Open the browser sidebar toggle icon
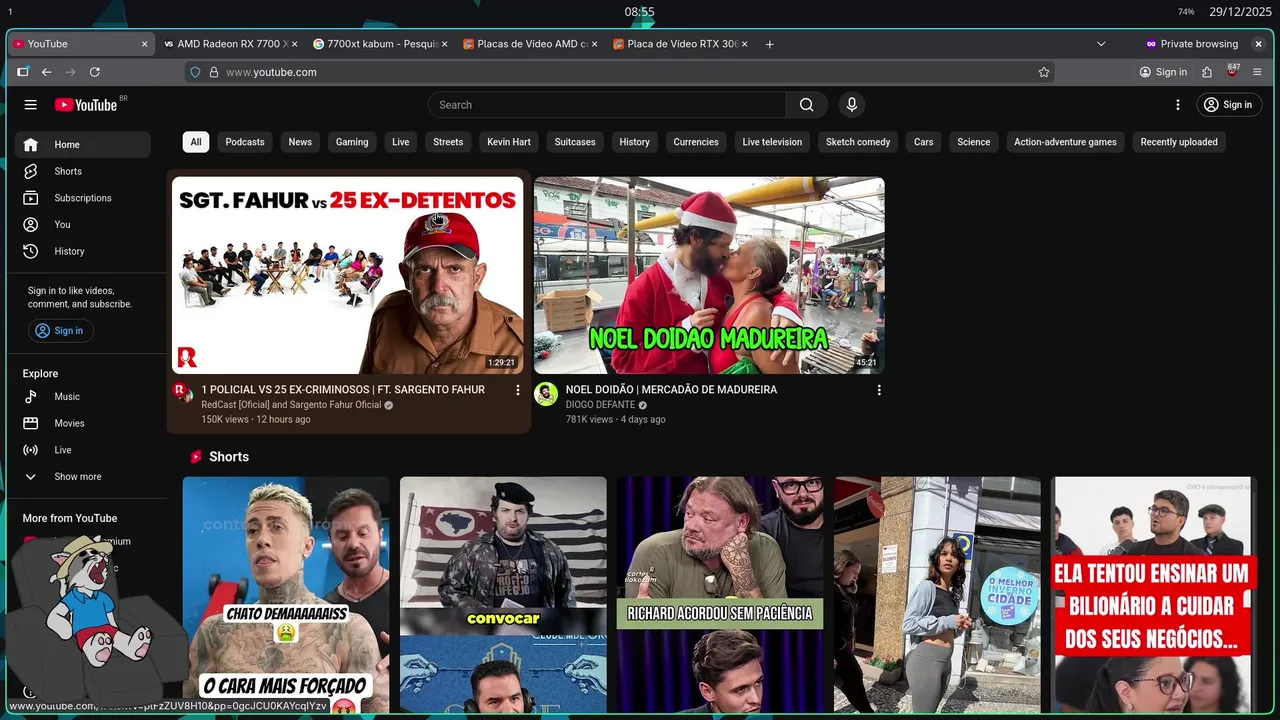Image resolution: width=1280 pixels, height=720 pixels. [x=23, y=72]
